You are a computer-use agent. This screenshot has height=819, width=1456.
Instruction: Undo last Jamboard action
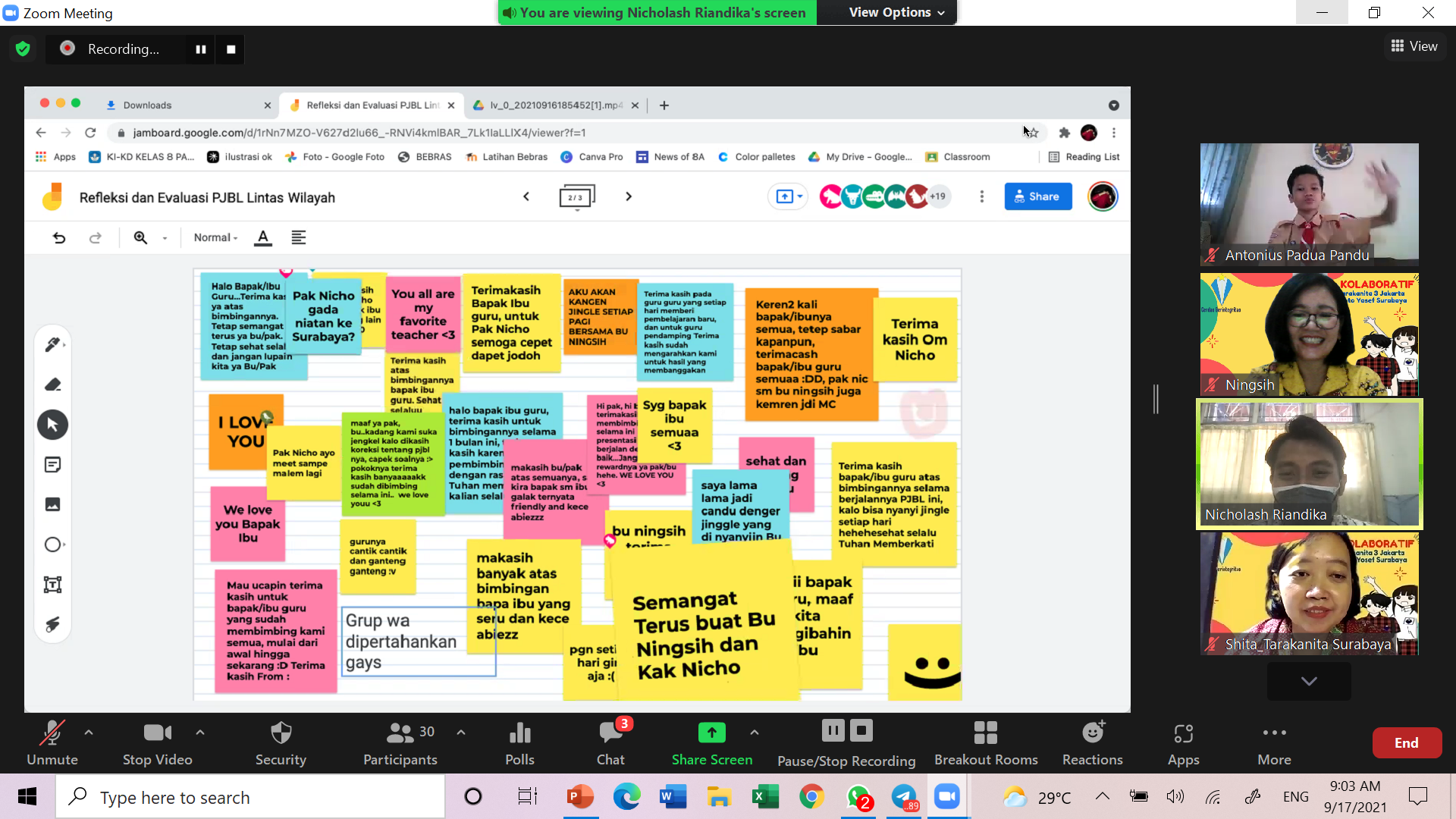[59, 238]
